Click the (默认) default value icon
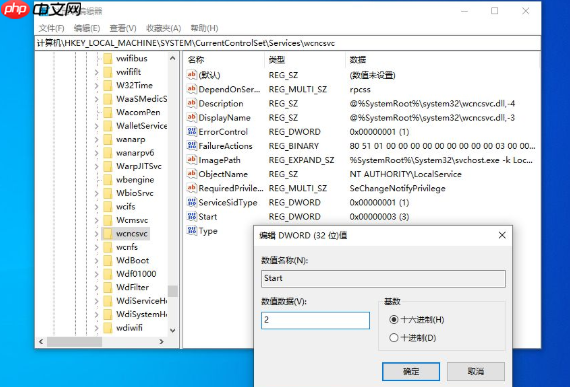570x387 pixels. click(192, 75)
